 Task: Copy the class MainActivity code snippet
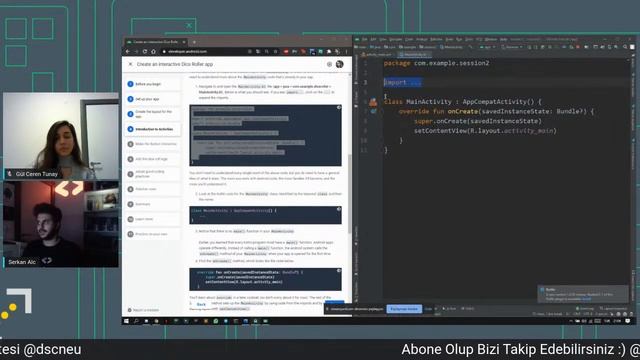pyautogui.click(x=339, y=209)
